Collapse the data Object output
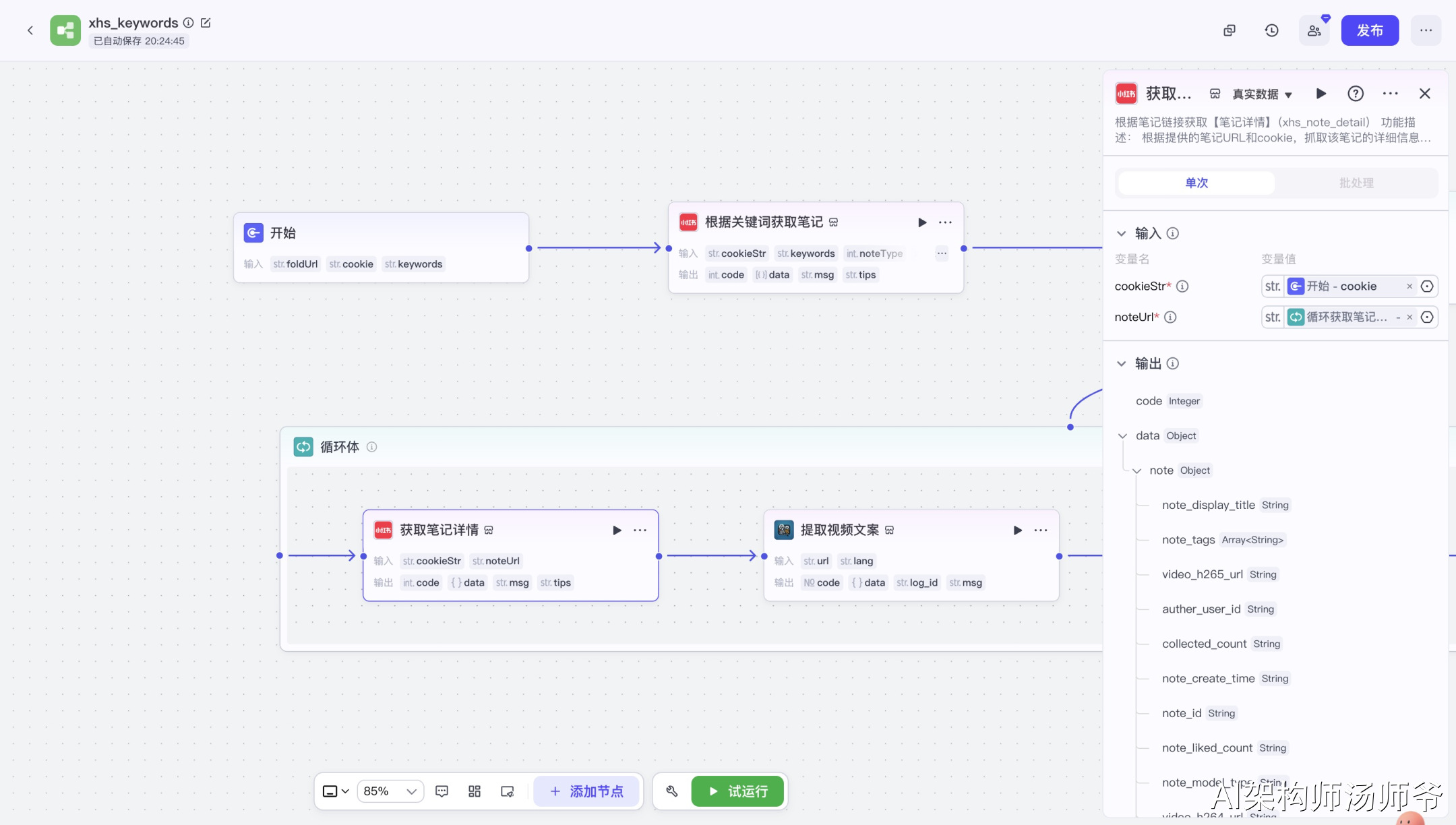1456x825 pixels. point(1123,436)
